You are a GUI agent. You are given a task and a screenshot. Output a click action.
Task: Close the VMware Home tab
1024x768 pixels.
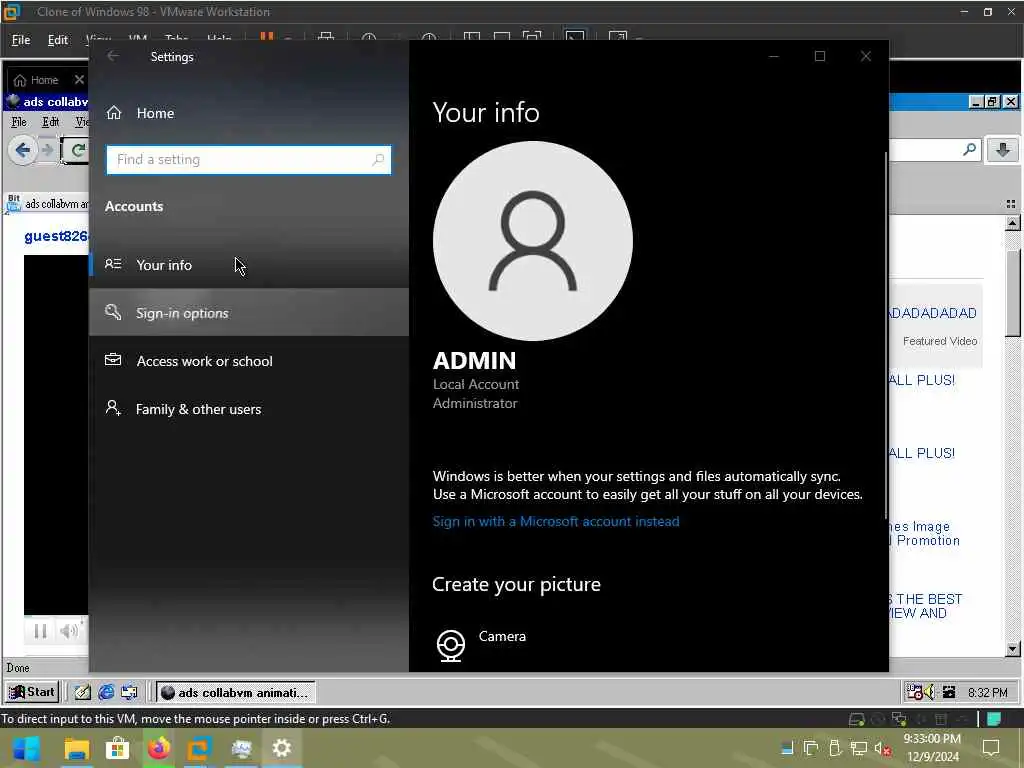pyautogui.click(x=79, y=80)
